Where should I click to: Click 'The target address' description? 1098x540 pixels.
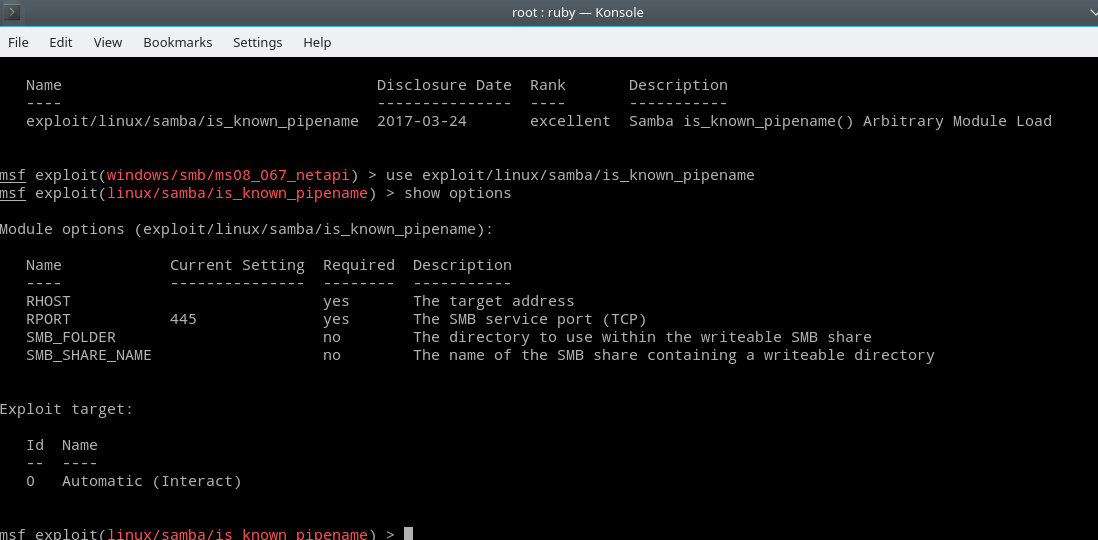coord(494,301)
